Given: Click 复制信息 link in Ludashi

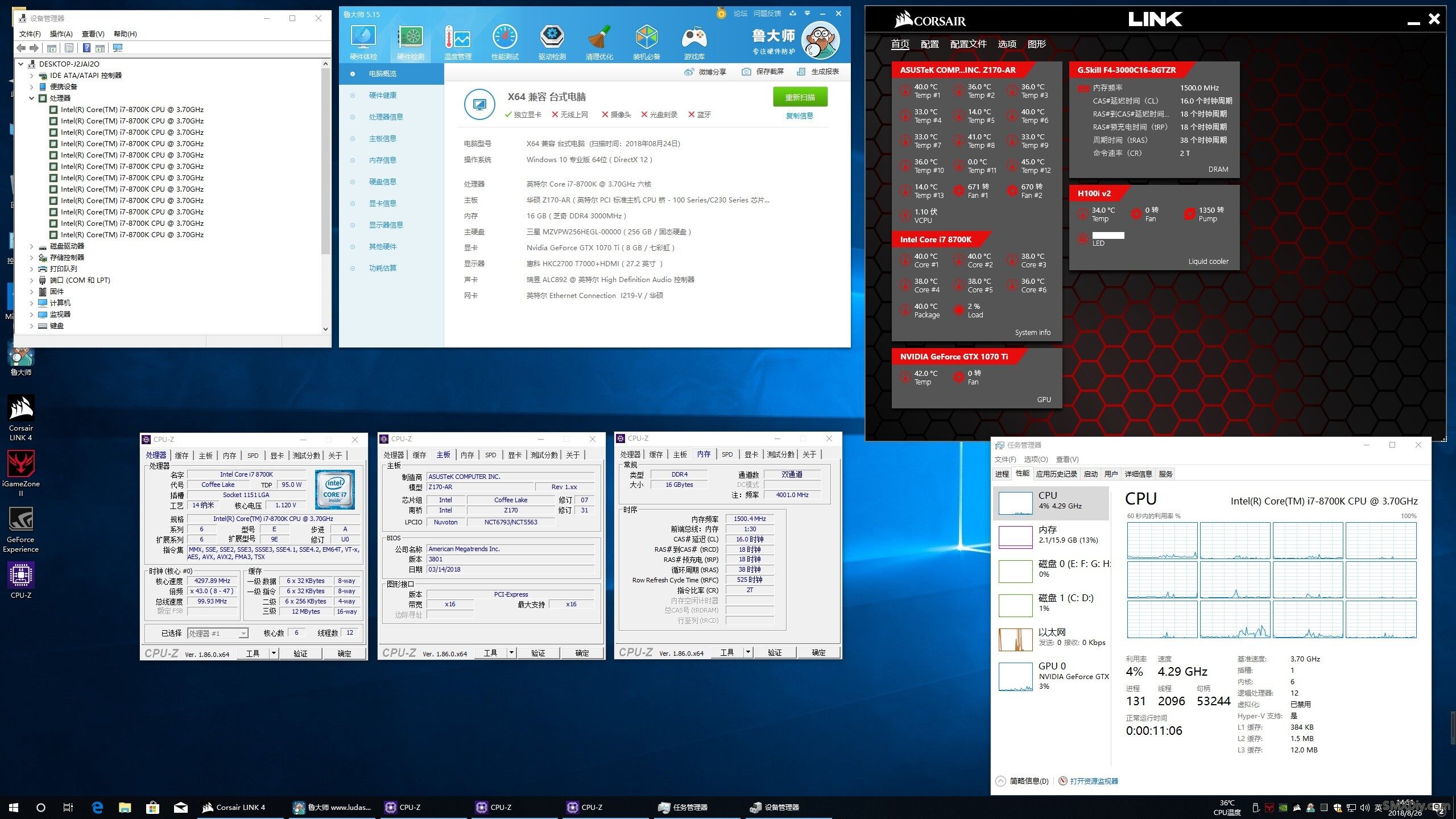Looking at the screenshot, I should pos(799,115).
